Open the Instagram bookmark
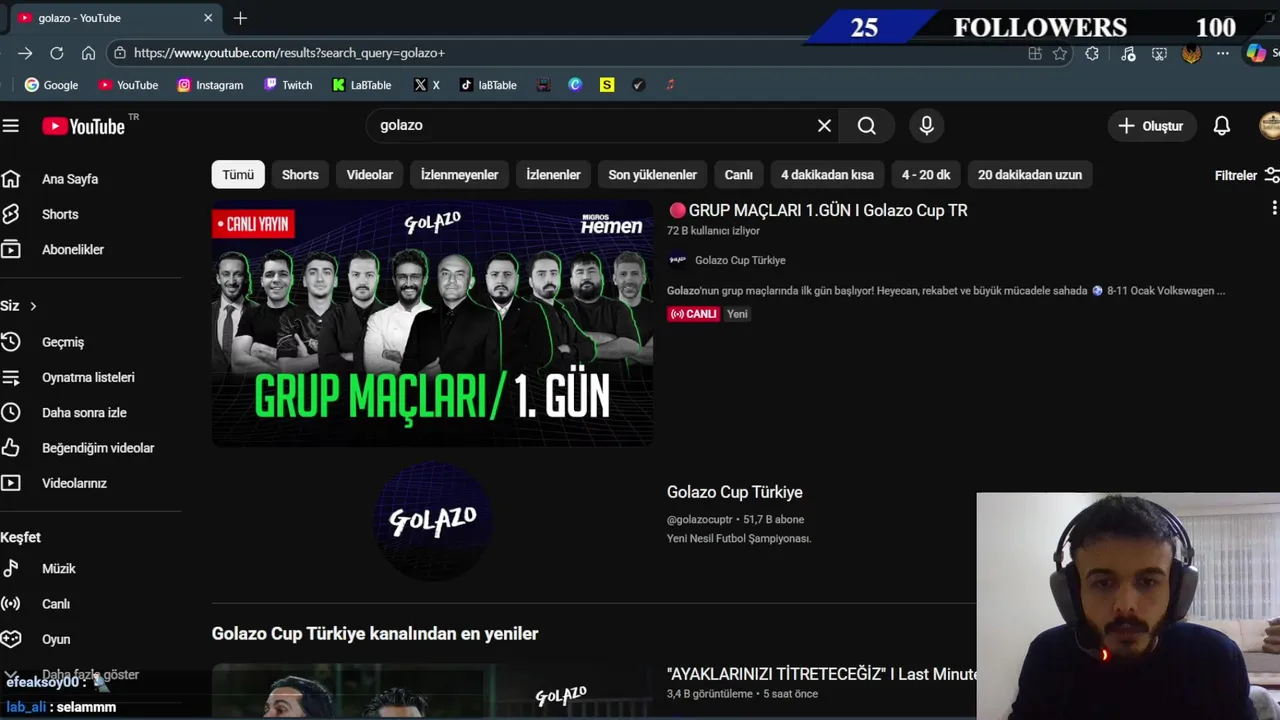This screenshot has width=1280, height=720. pos(210,85)
